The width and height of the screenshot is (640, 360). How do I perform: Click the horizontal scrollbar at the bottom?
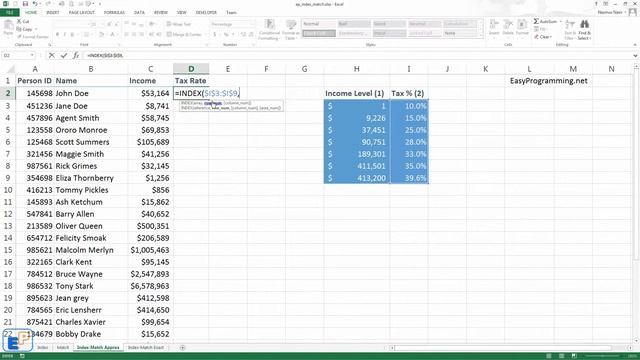[x=502, y=348]
